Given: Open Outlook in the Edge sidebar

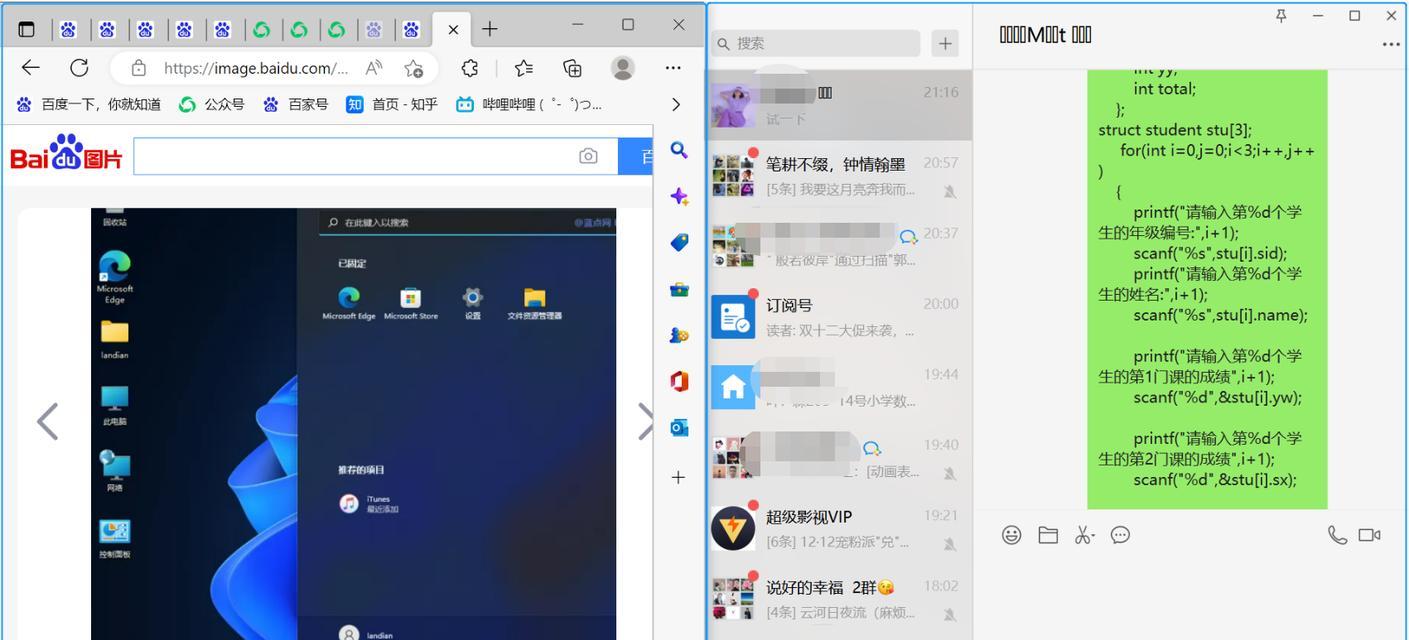Looking at the screenshot, I should coord(679,427).
